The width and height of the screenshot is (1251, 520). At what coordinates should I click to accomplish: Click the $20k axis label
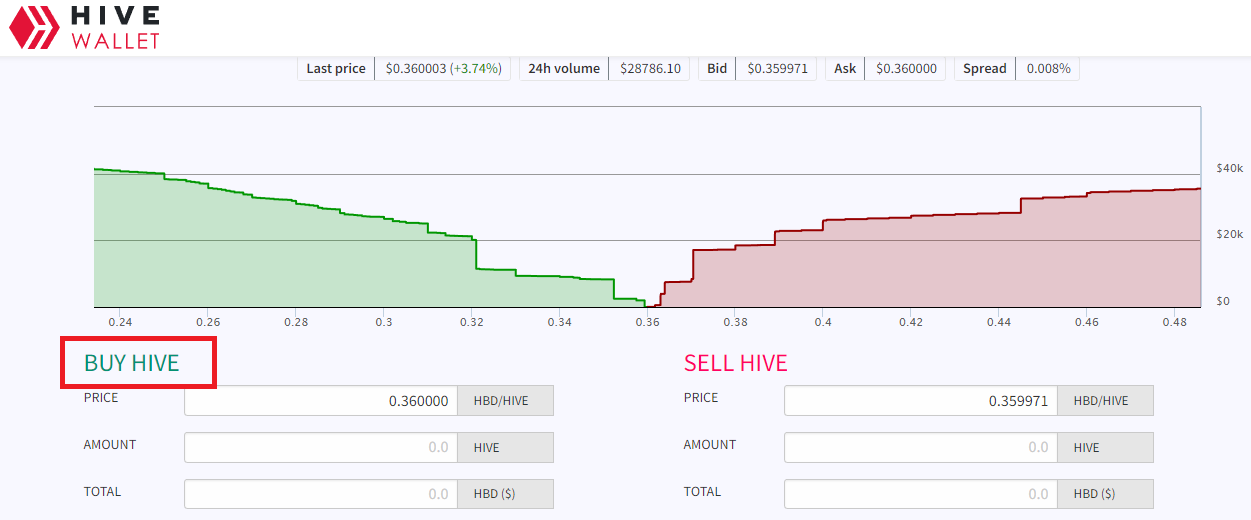1229,234
